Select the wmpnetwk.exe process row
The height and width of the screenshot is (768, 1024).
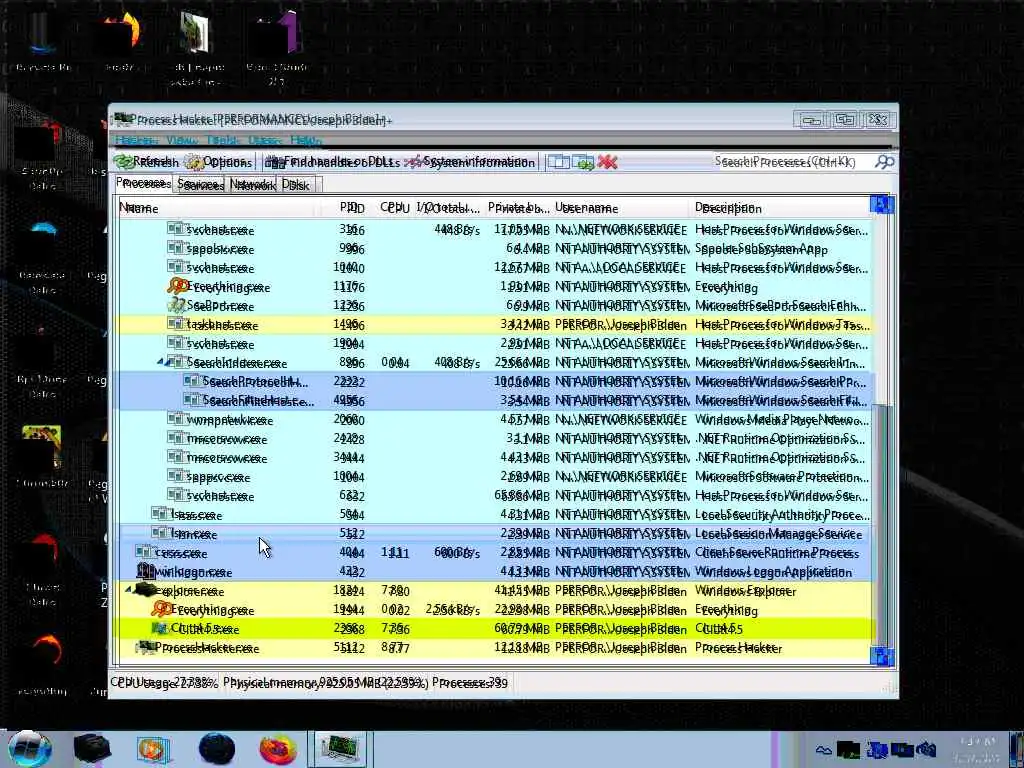click(494, 419)
